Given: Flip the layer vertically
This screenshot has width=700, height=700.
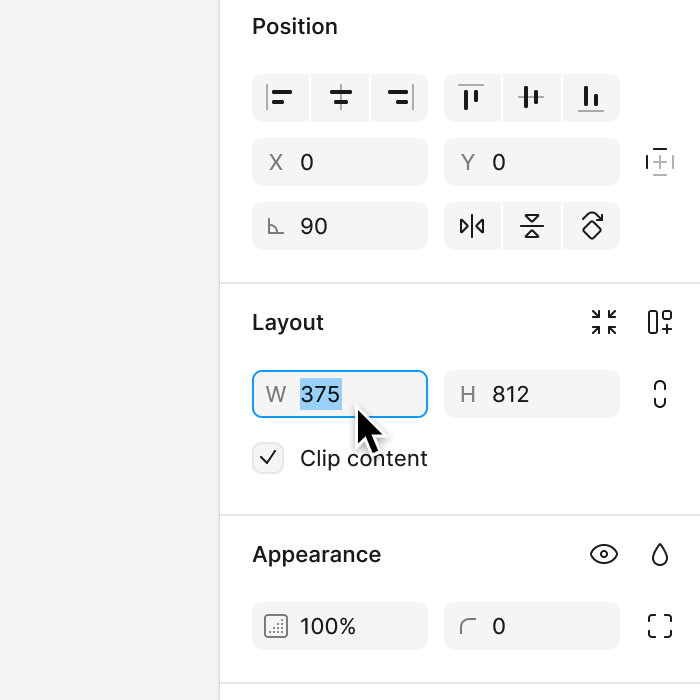Looking at the screenshot, I should click(532, 226).
